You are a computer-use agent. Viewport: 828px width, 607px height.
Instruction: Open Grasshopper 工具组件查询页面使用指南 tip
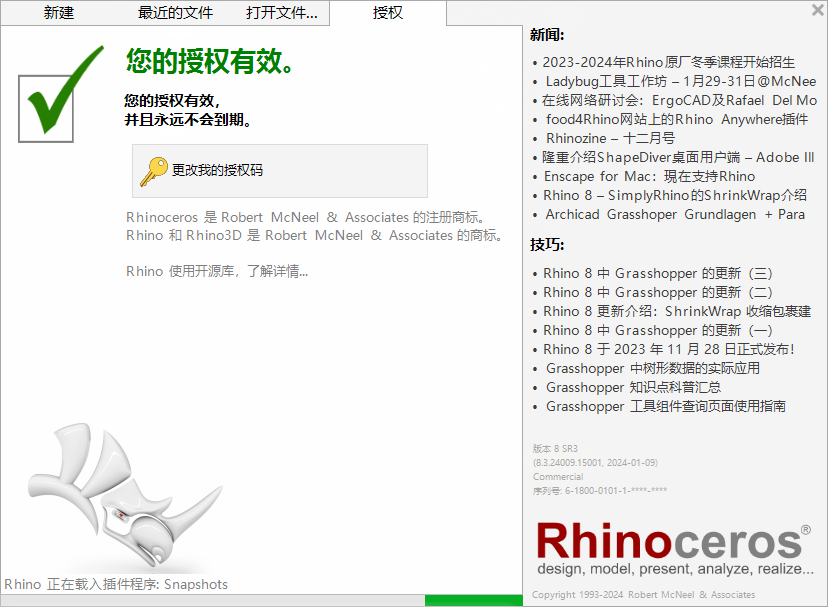click(665, 406)
